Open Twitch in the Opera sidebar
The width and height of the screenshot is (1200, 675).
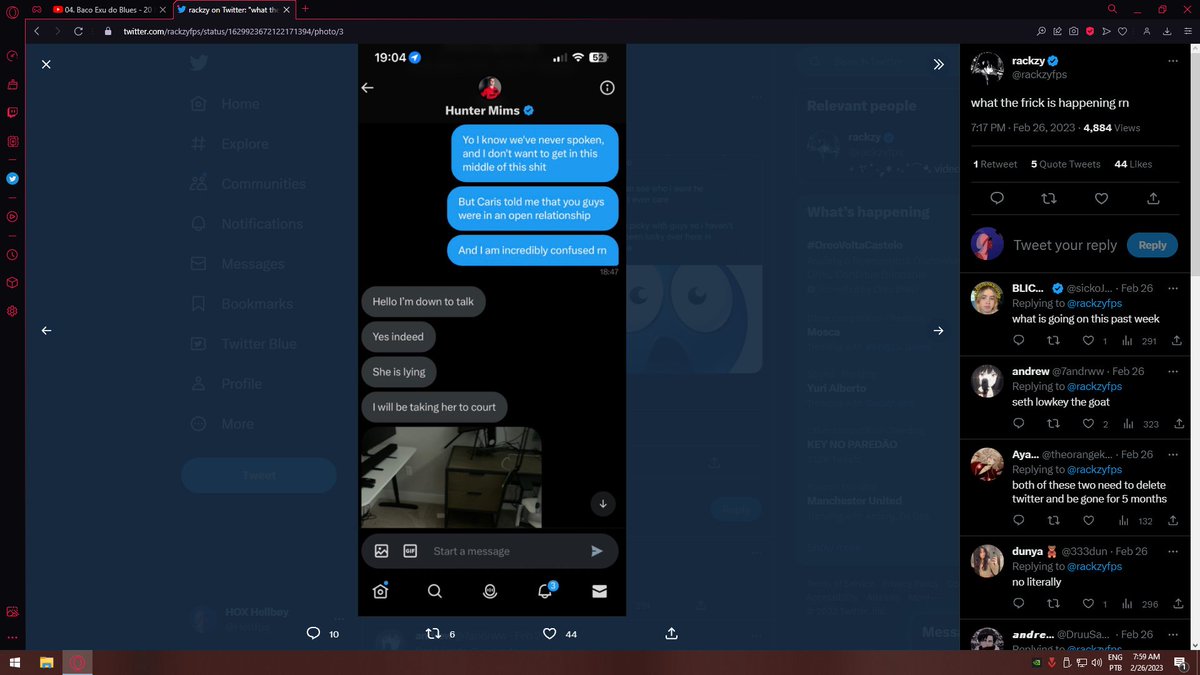(x=12, y=113)
